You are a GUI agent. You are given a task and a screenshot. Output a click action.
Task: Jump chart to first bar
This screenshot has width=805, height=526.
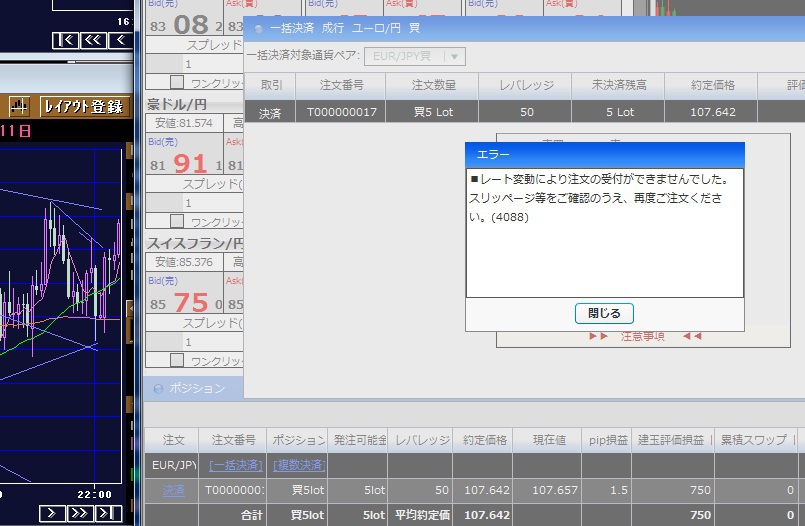[x=65, y=40]
